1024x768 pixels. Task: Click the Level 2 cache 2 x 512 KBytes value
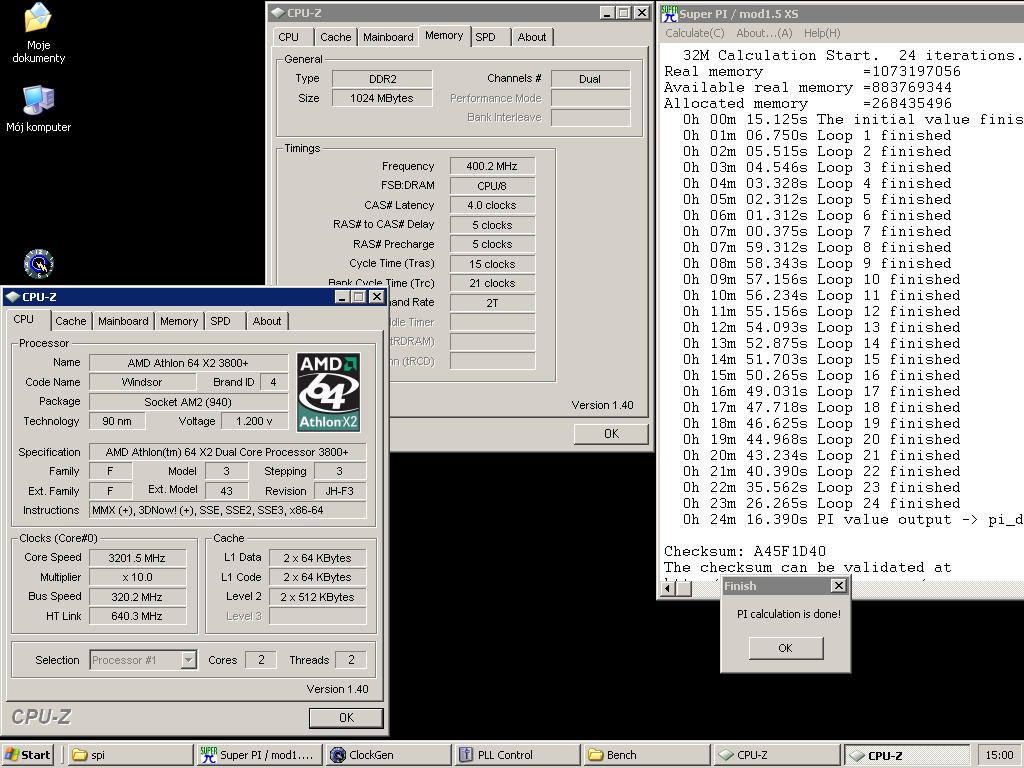pyautogui.click(x=317, y=597)
